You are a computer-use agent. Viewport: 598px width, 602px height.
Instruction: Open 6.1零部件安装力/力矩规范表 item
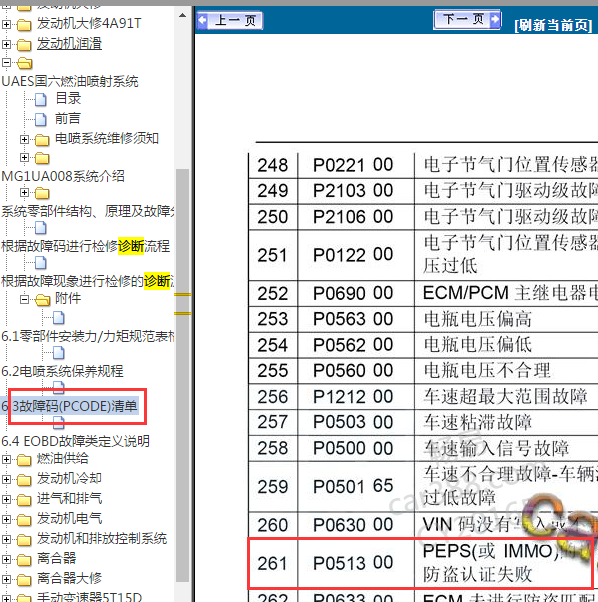[88, 336]
